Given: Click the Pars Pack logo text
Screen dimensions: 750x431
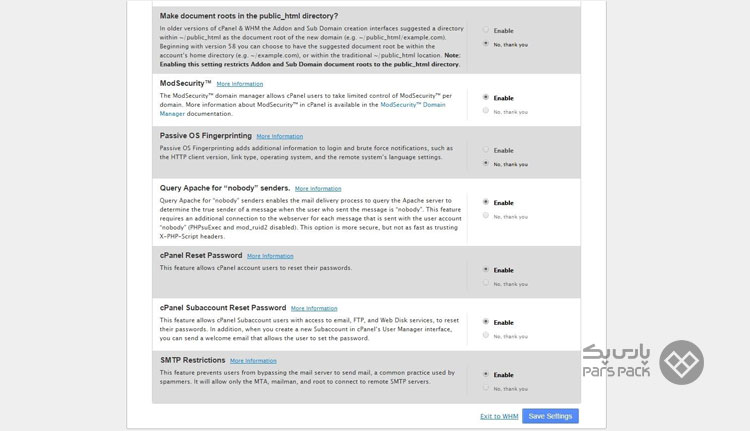Looking at the screenshot, I should click(x=616, y=361).
